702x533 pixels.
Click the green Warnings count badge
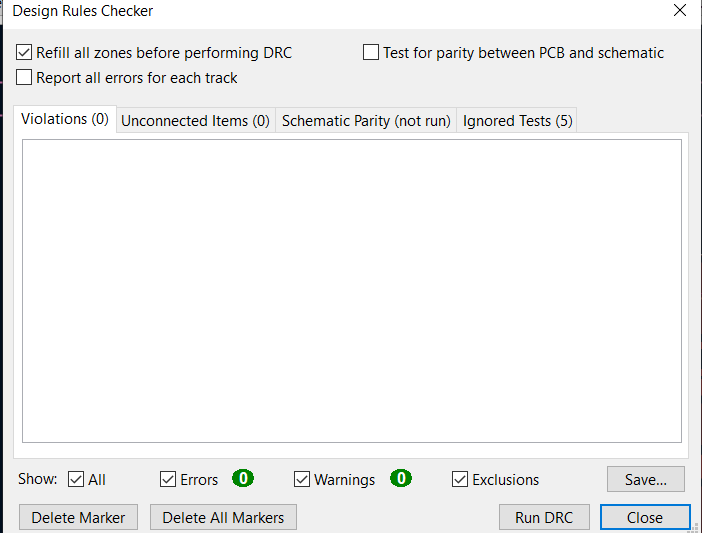(x=401, y=478)
